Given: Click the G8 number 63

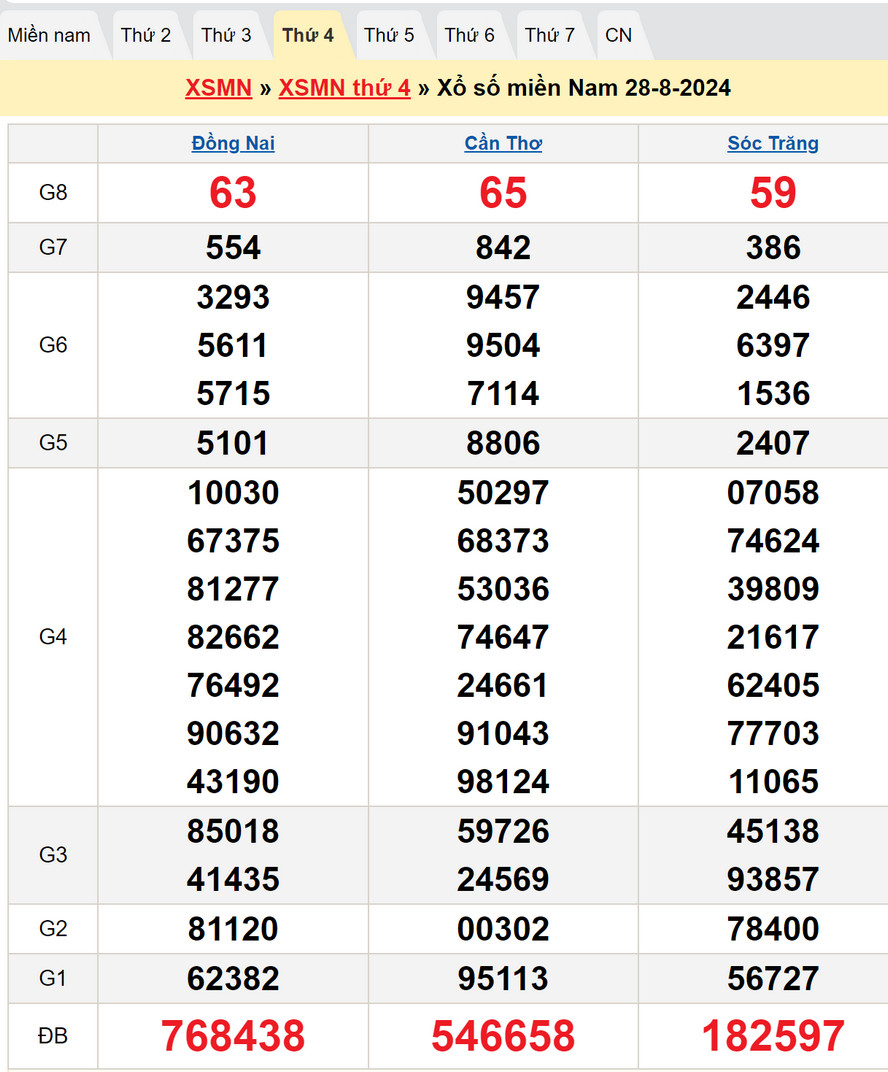Looking at the screenshot, I should click(233, 193).
